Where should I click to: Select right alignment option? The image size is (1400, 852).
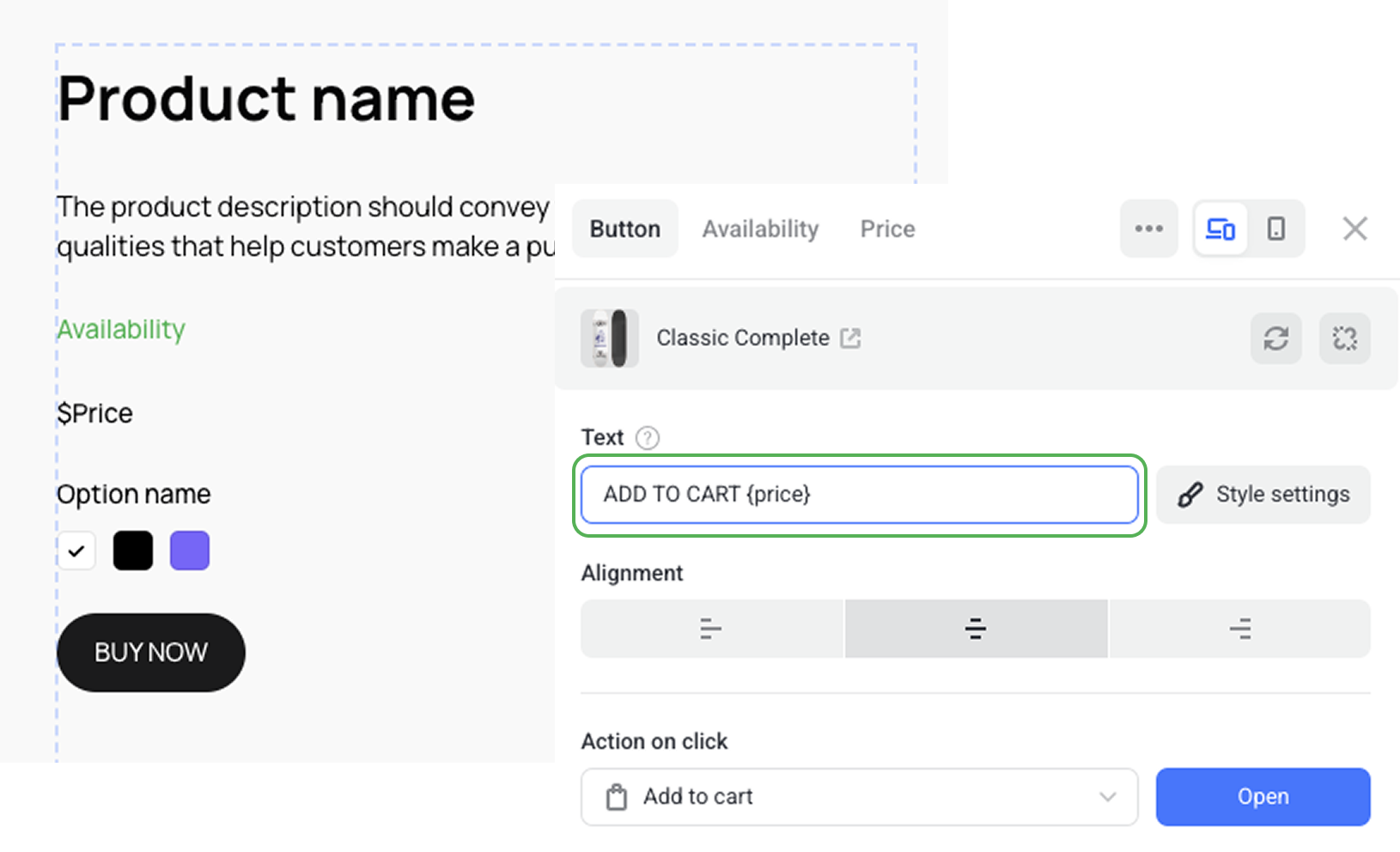[x=1240, y=629]
